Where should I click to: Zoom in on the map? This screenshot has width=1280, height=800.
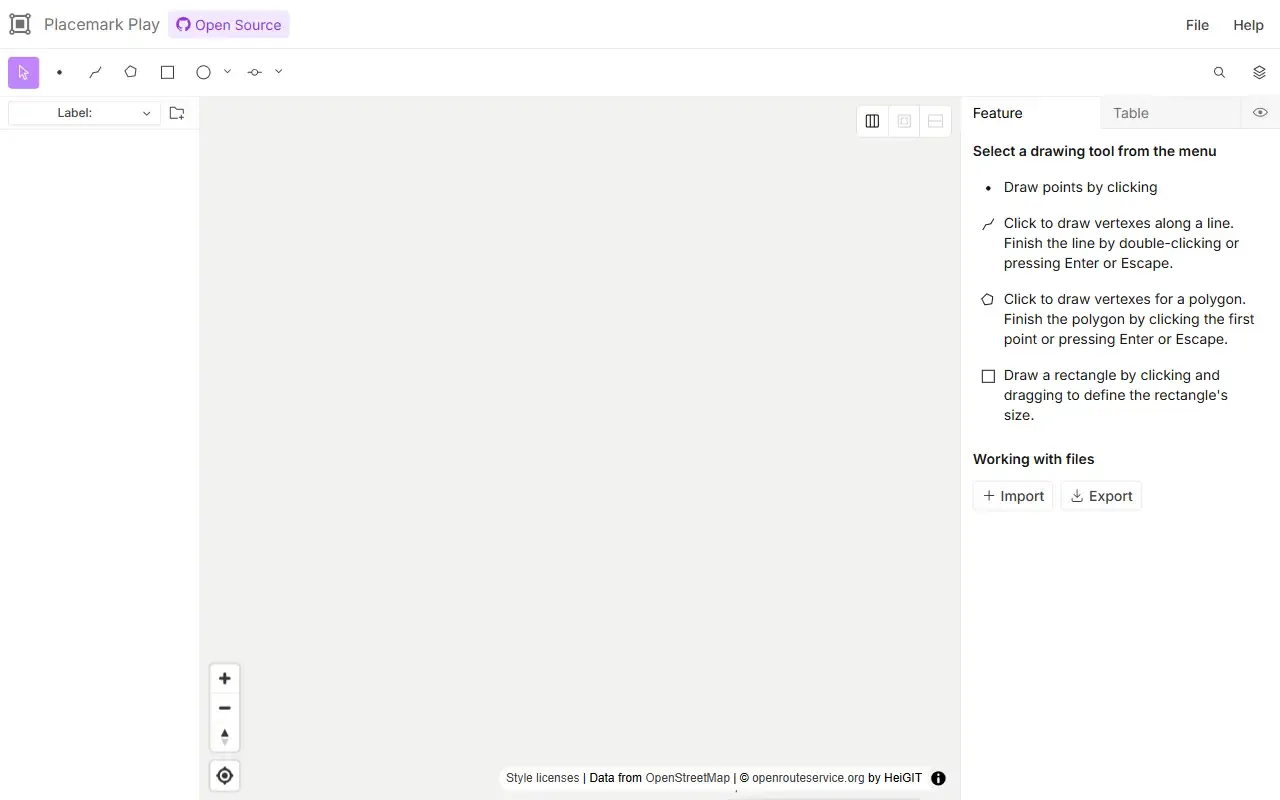225,678
